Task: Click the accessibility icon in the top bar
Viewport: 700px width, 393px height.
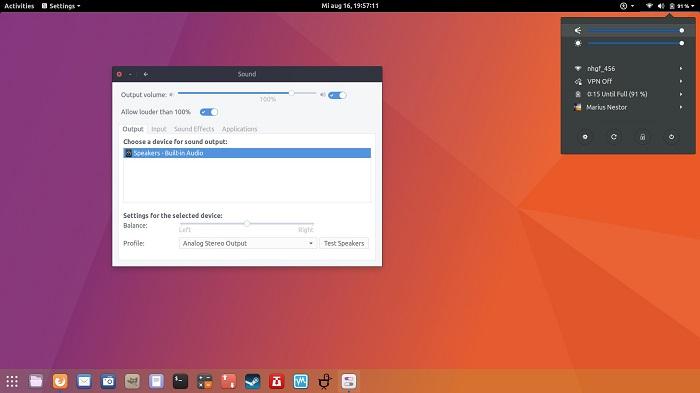Action: 623,6
